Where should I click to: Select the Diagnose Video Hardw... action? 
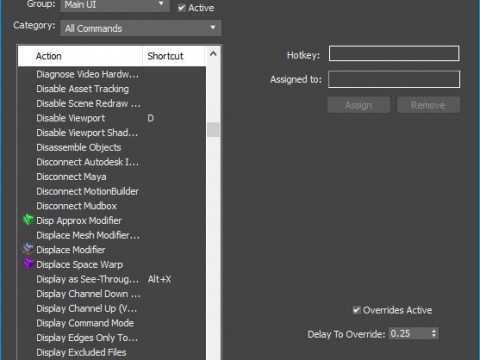tap(88, 74)
